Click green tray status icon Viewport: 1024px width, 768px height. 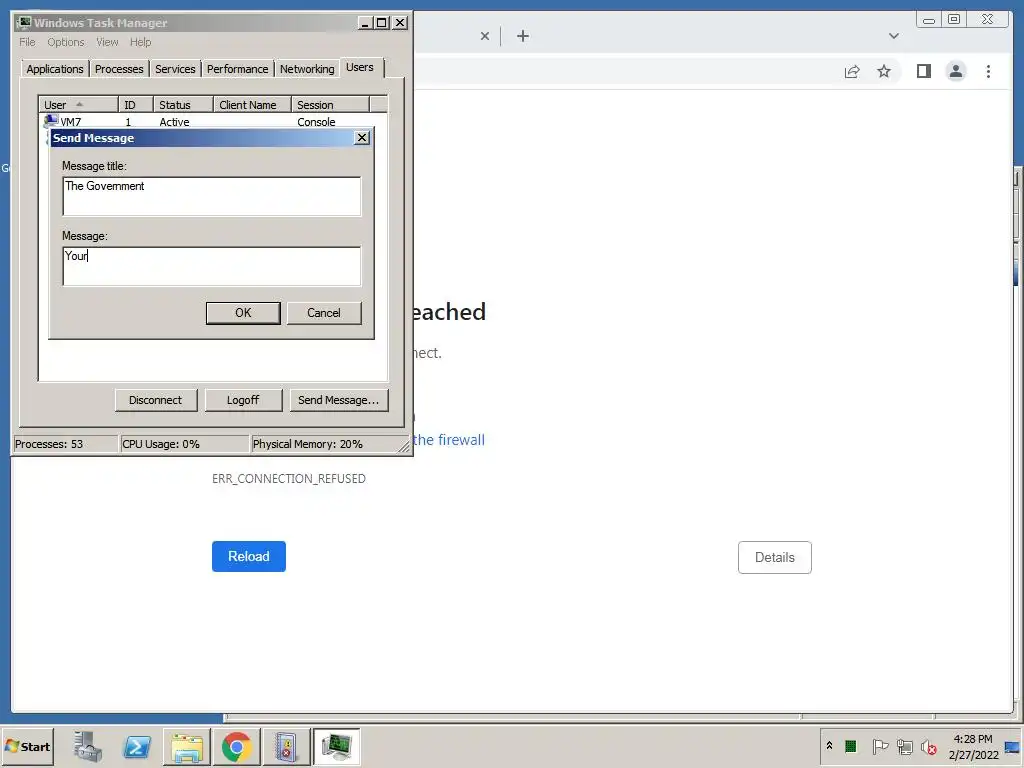[x=850, y=746]
